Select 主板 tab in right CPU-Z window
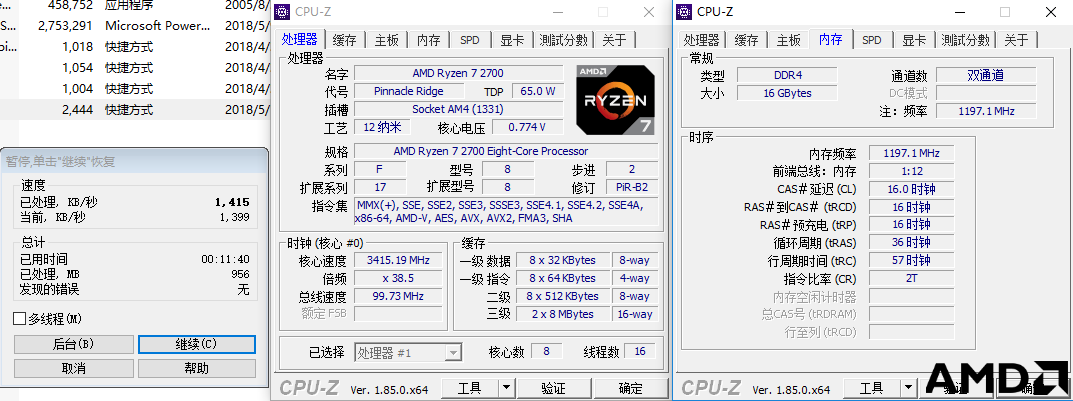Screen dimensions: 1073x401 [788, 40]
